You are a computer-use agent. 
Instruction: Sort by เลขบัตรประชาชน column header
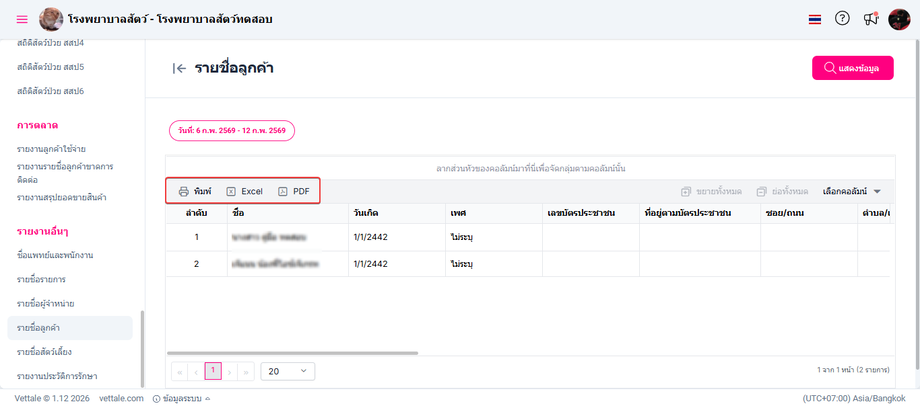(x=590, y=213)
